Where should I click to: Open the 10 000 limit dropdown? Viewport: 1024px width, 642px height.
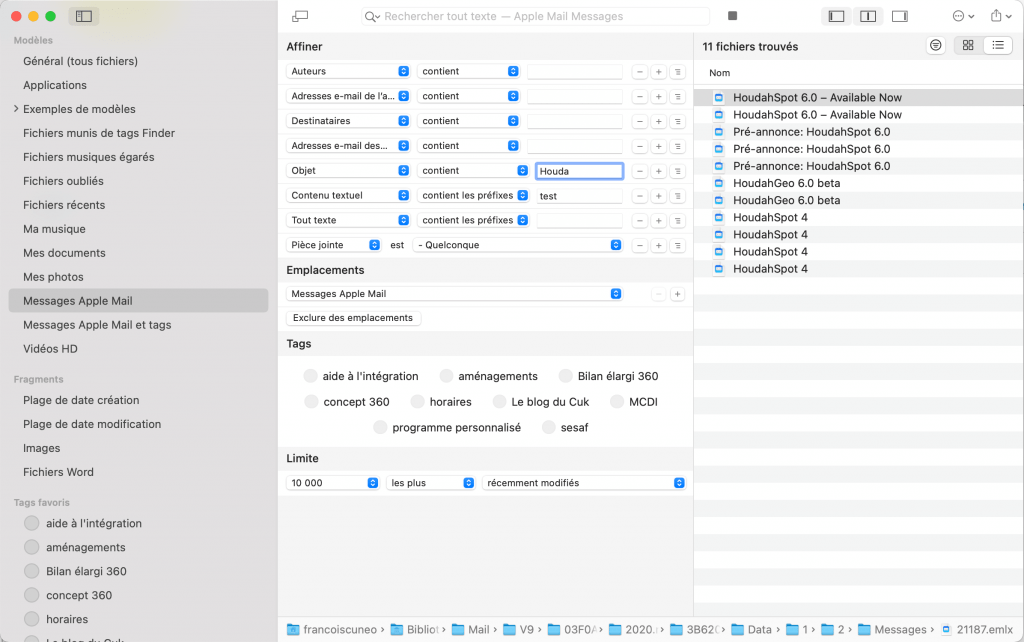332,483
